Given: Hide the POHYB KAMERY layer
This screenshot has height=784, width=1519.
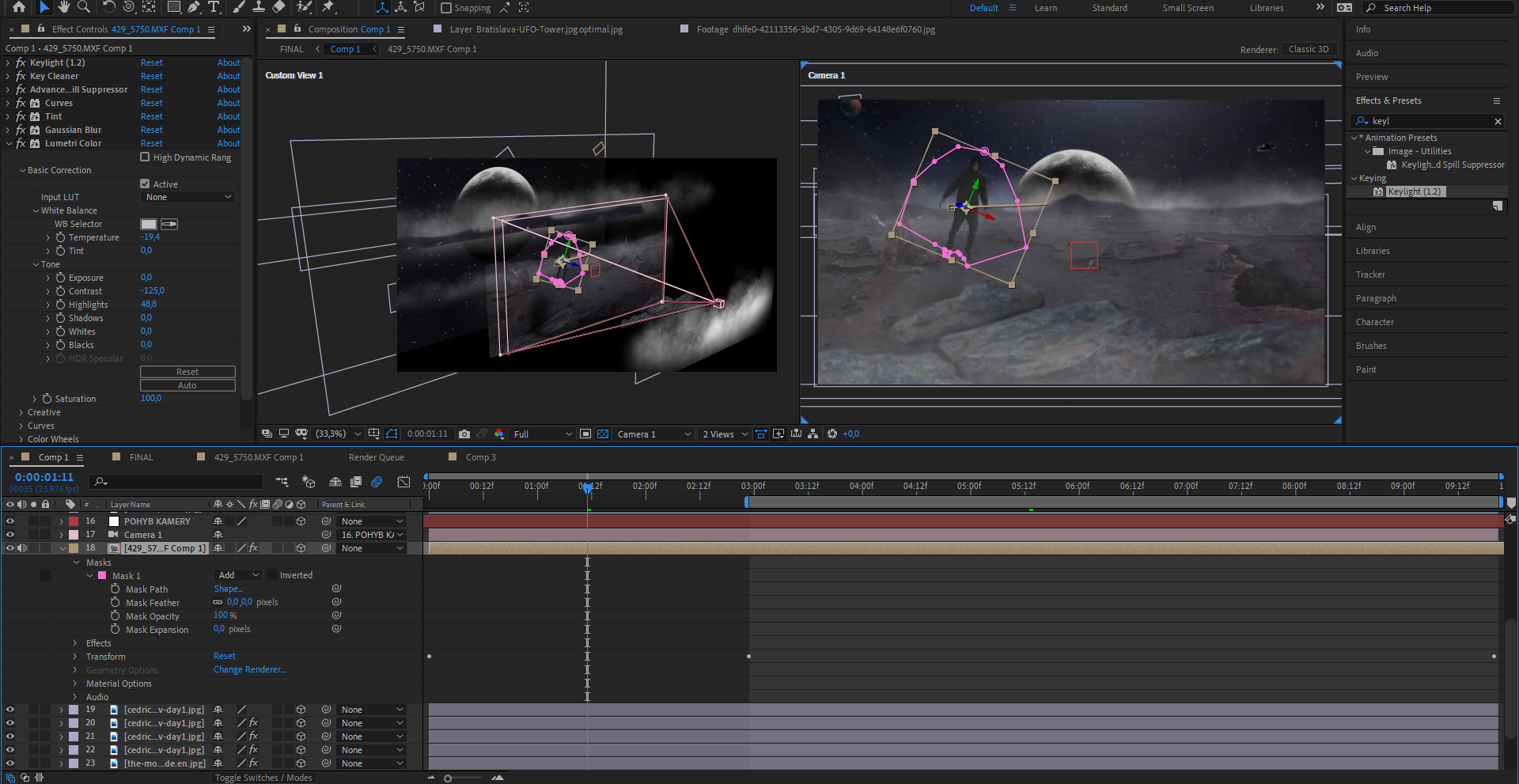Looking at the screenshot, I should tap(10, 521).
